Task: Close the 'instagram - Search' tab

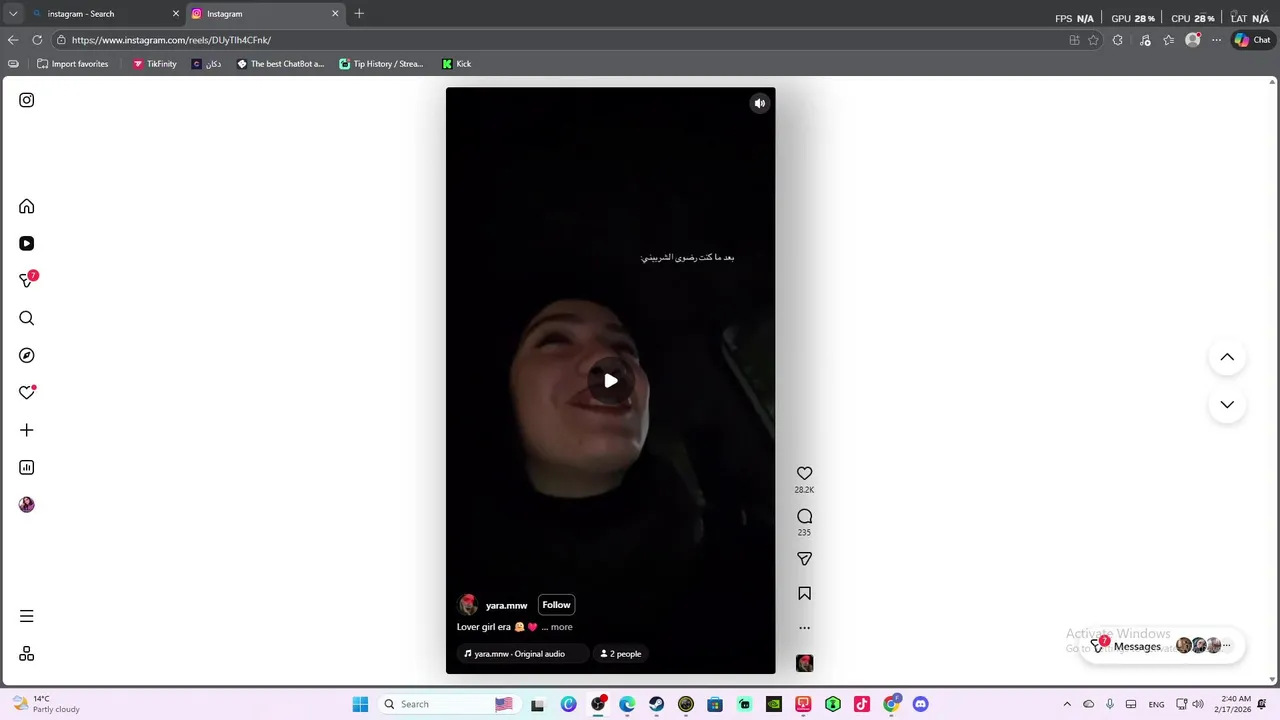Action: 176,14
